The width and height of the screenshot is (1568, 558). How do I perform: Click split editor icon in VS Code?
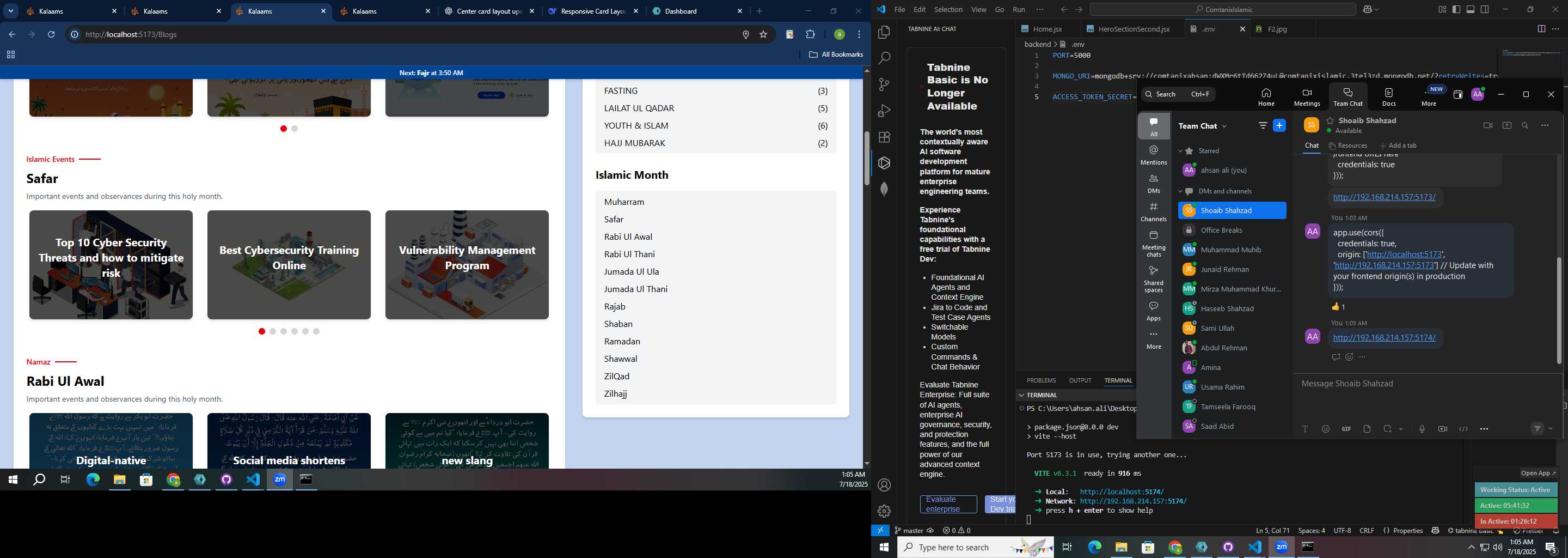(1541, 29)
